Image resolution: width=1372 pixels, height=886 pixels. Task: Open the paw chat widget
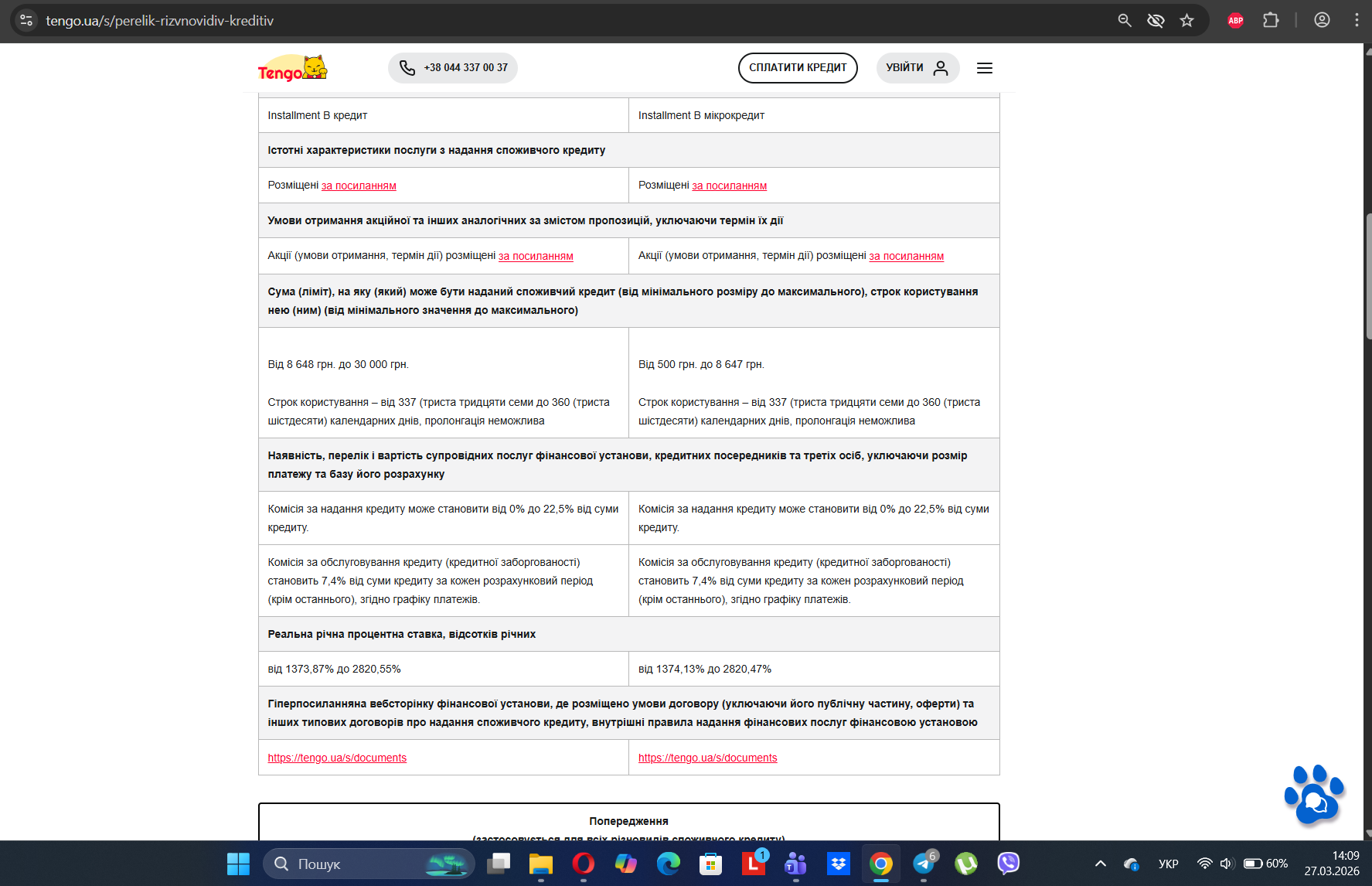1314,794
